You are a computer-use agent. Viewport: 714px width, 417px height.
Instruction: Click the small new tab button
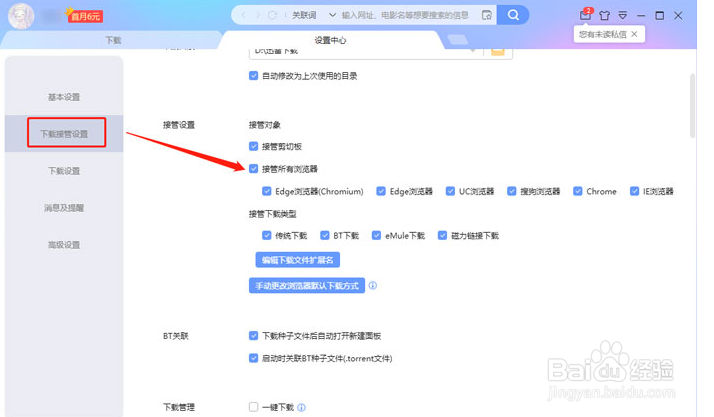pyautogui.click(x=458, y=40)
